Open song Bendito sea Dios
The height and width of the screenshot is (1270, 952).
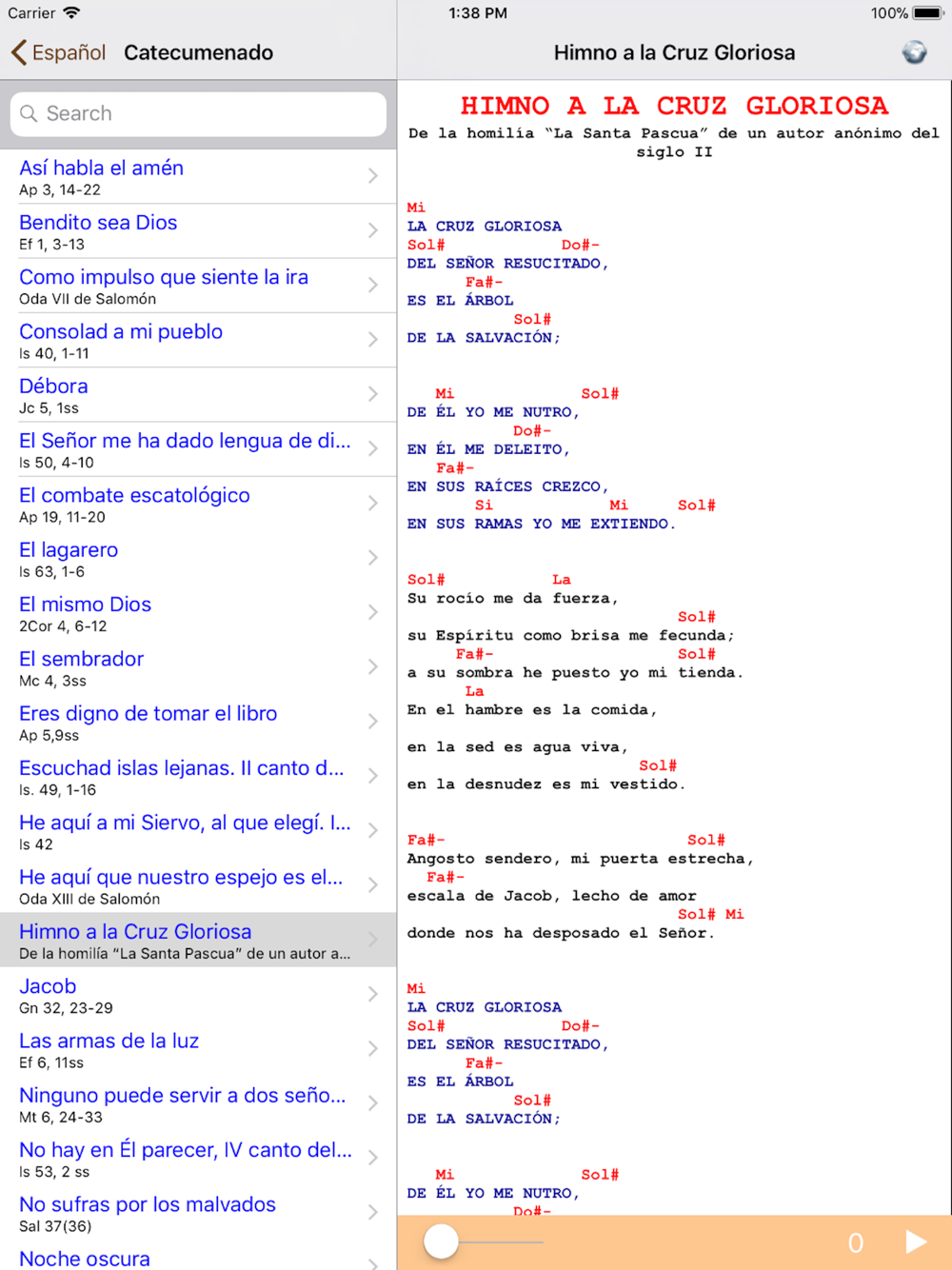(198, 231)
